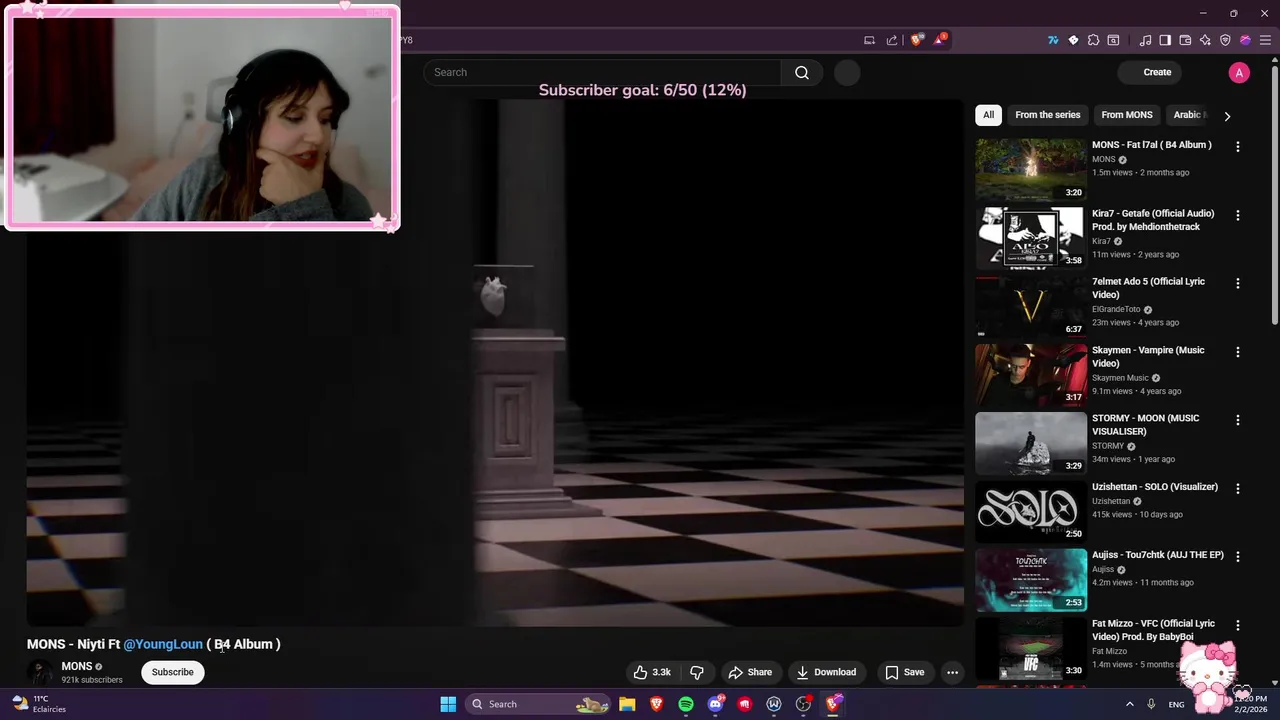Screen dimensions: 1280x720
Task: Click the voice search circle button
Action: point(847,72)
